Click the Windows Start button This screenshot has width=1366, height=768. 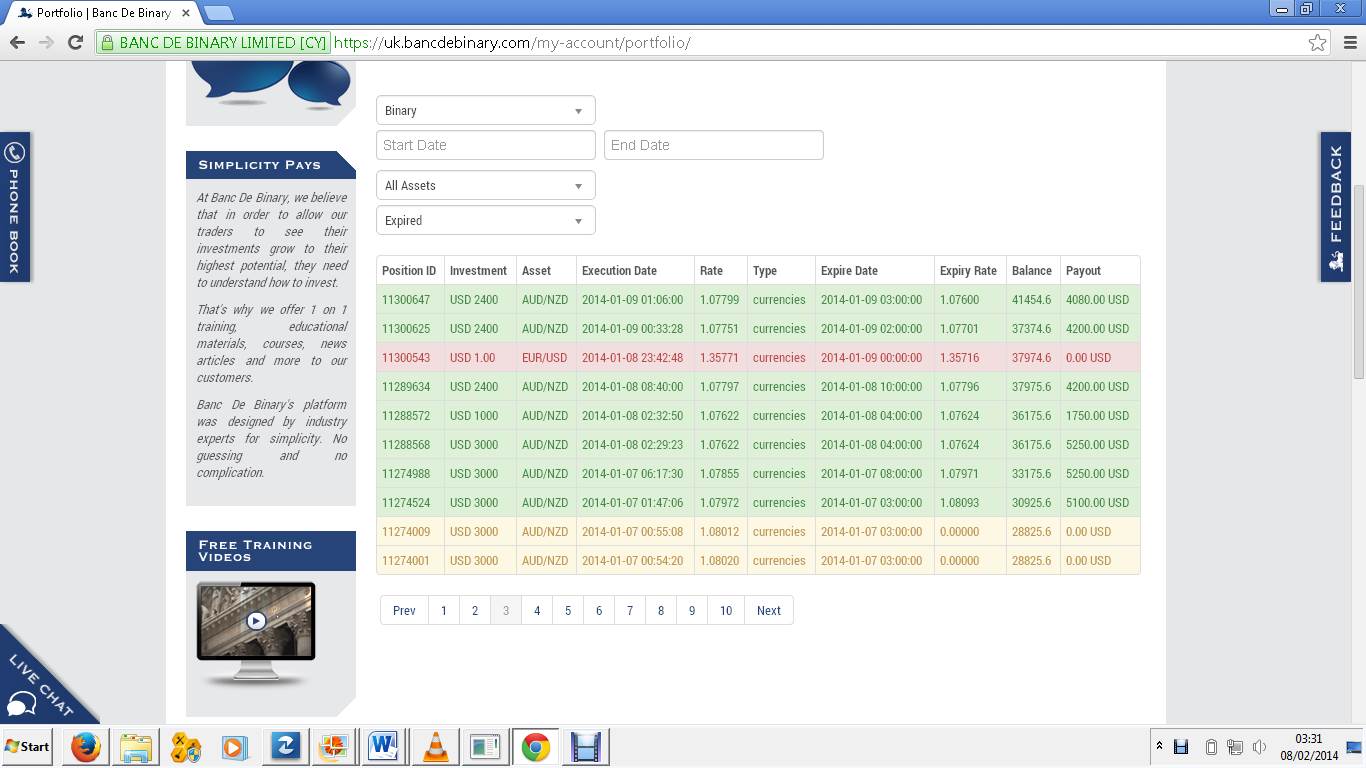(27, 747)
